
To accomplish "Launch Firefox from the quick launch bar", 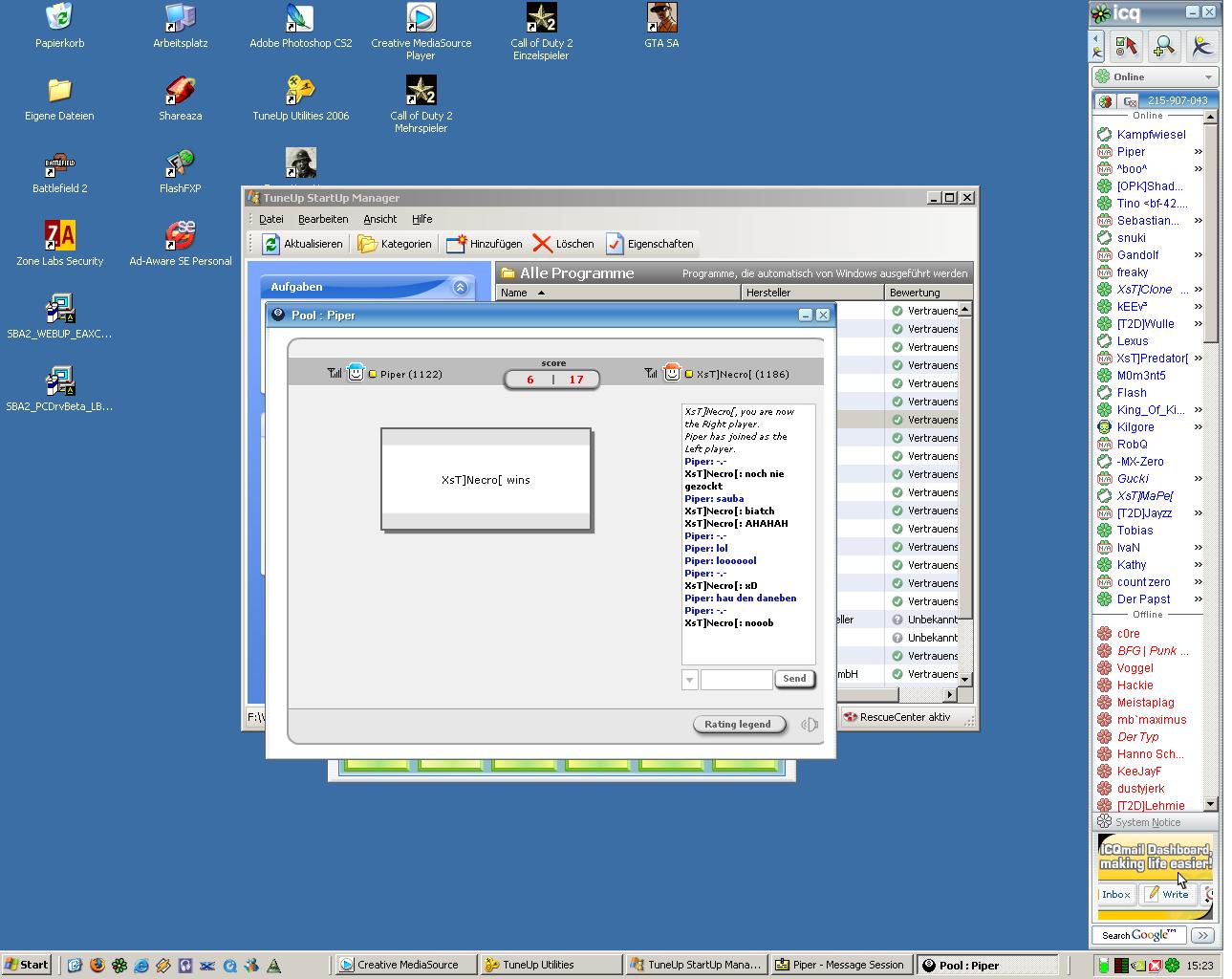I will (97, 965).
